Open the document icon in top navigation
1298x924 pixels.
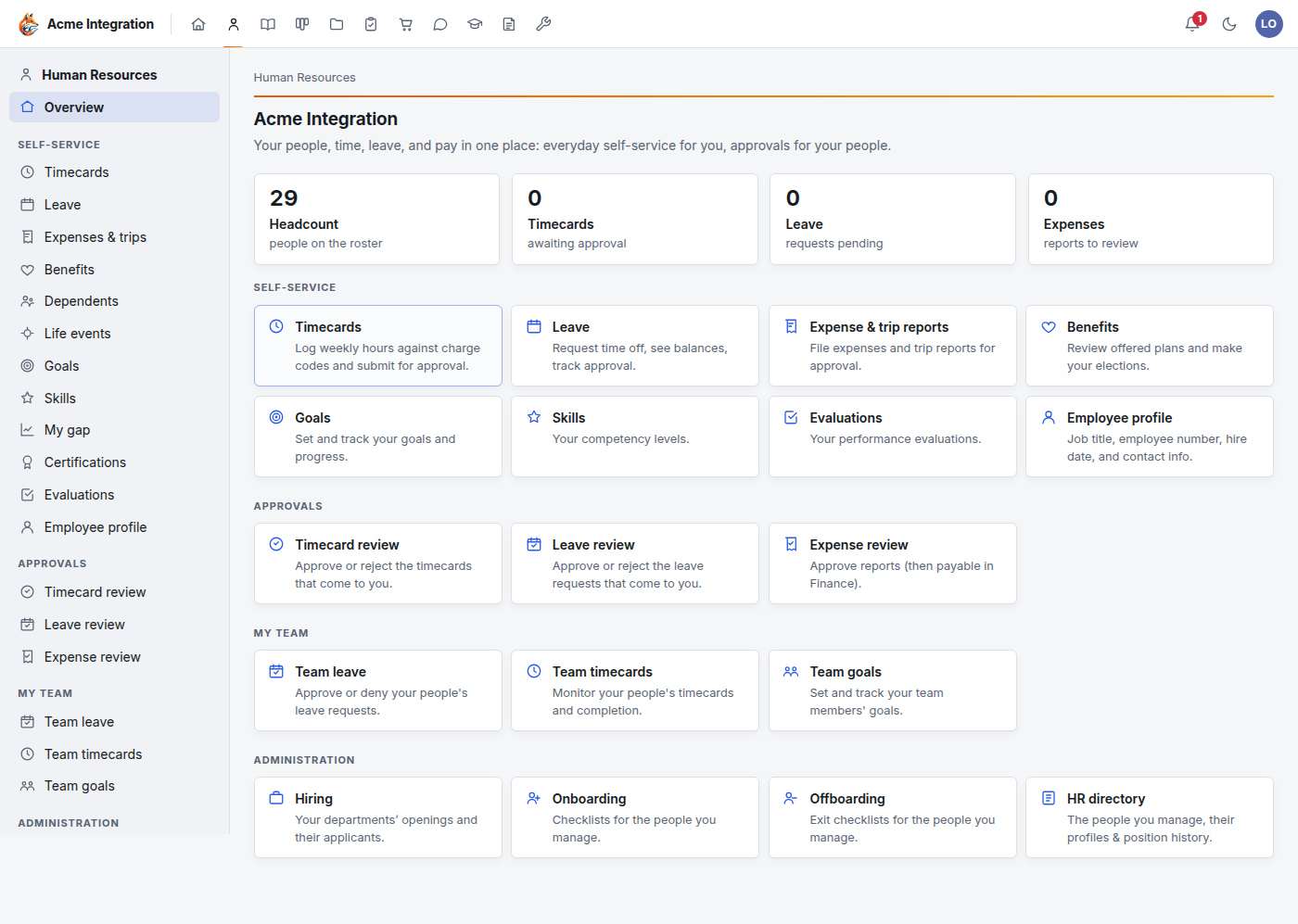(x=509, y=24)
